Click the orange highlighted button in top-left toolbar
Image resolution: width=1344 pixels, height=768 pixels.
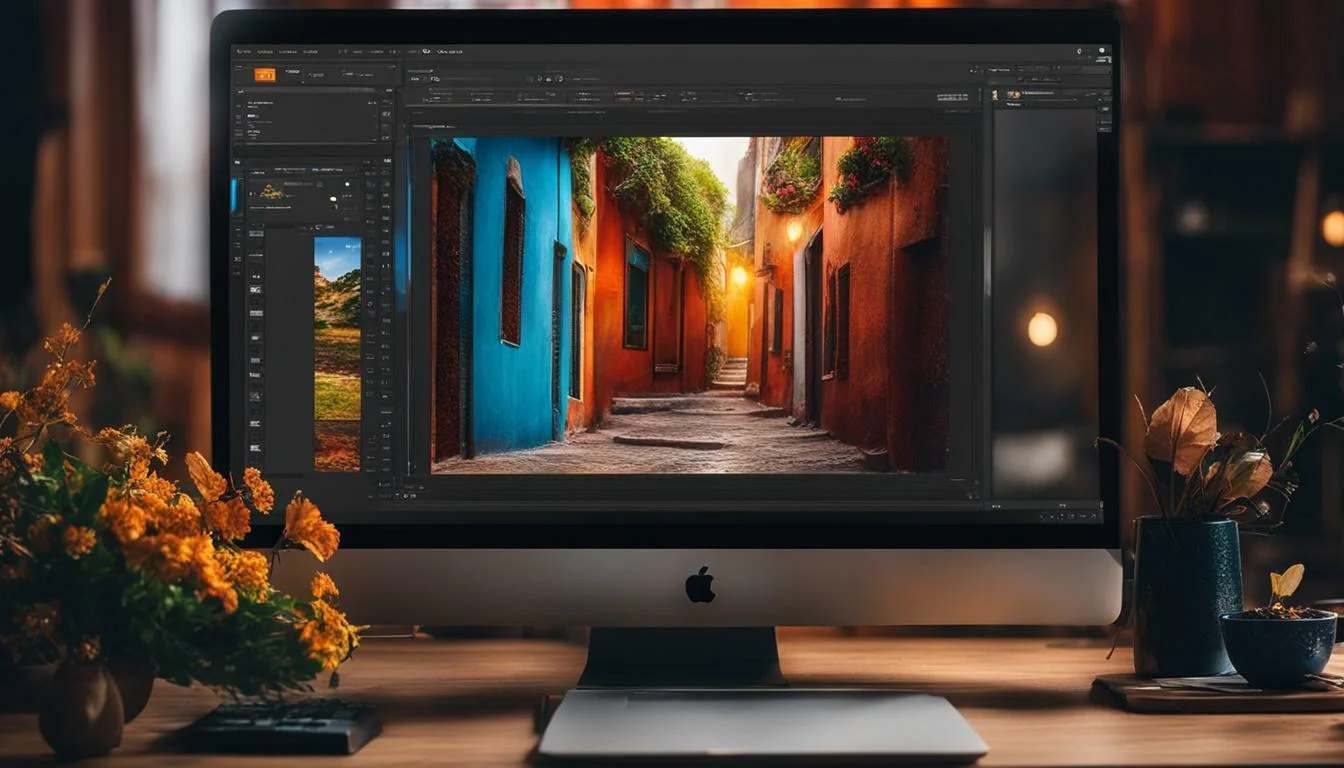click(264, 74)
